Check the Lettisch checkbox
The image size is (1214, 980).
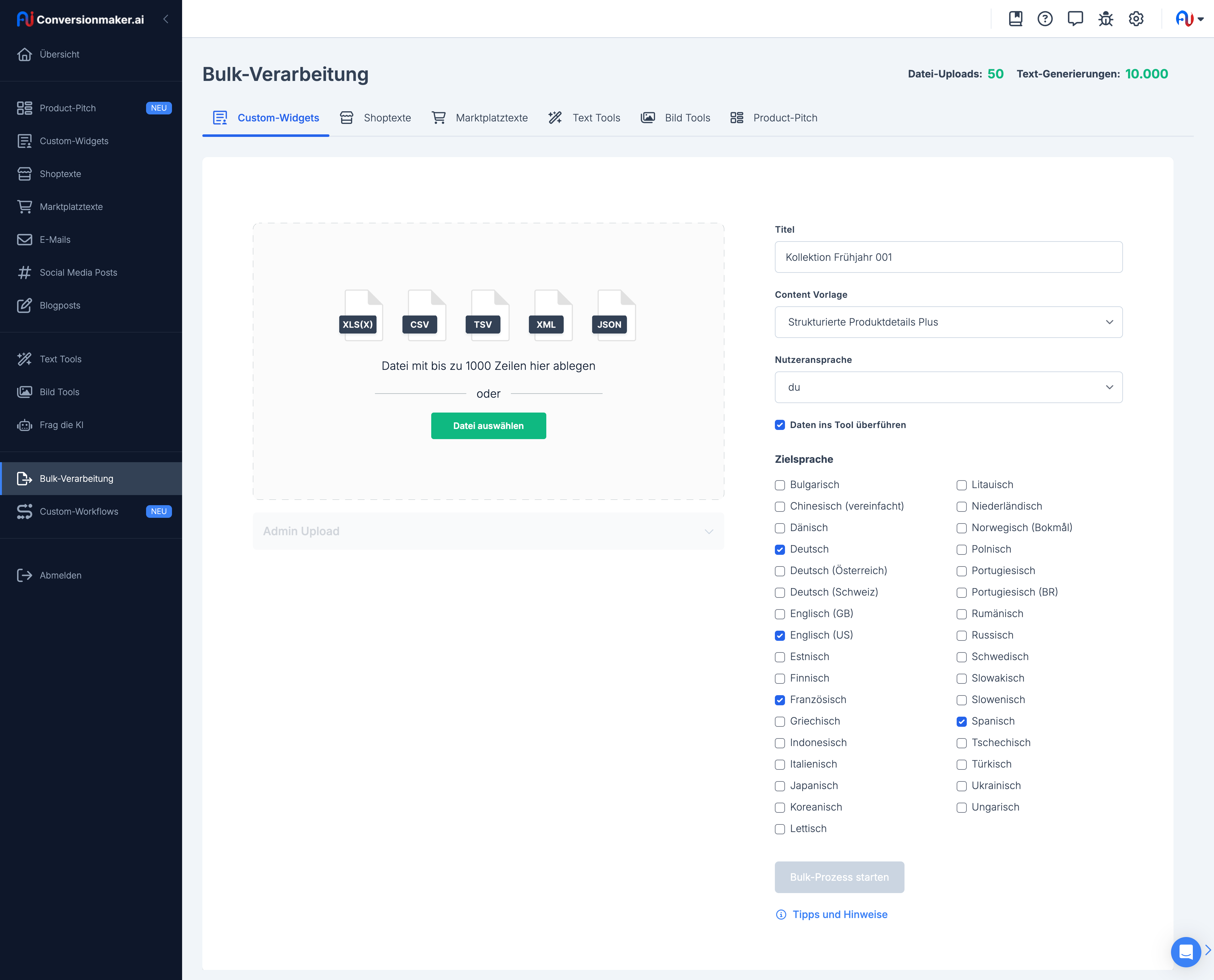coord(780,829)
